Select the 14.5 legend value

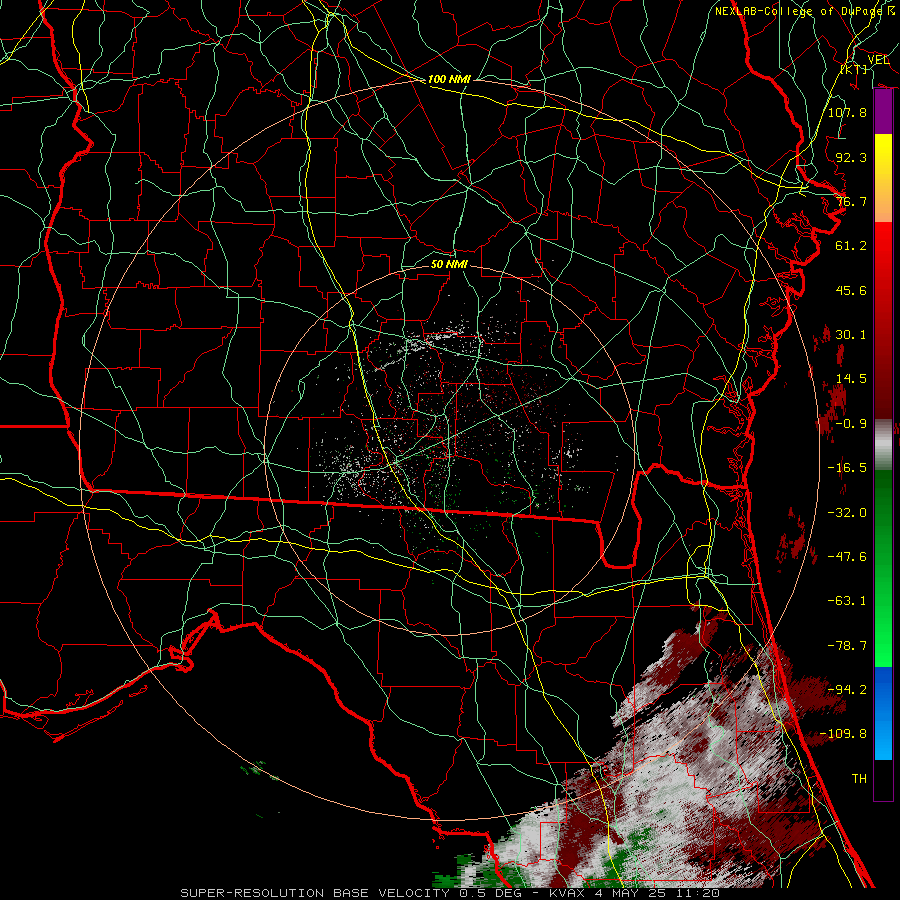point(851,379)
